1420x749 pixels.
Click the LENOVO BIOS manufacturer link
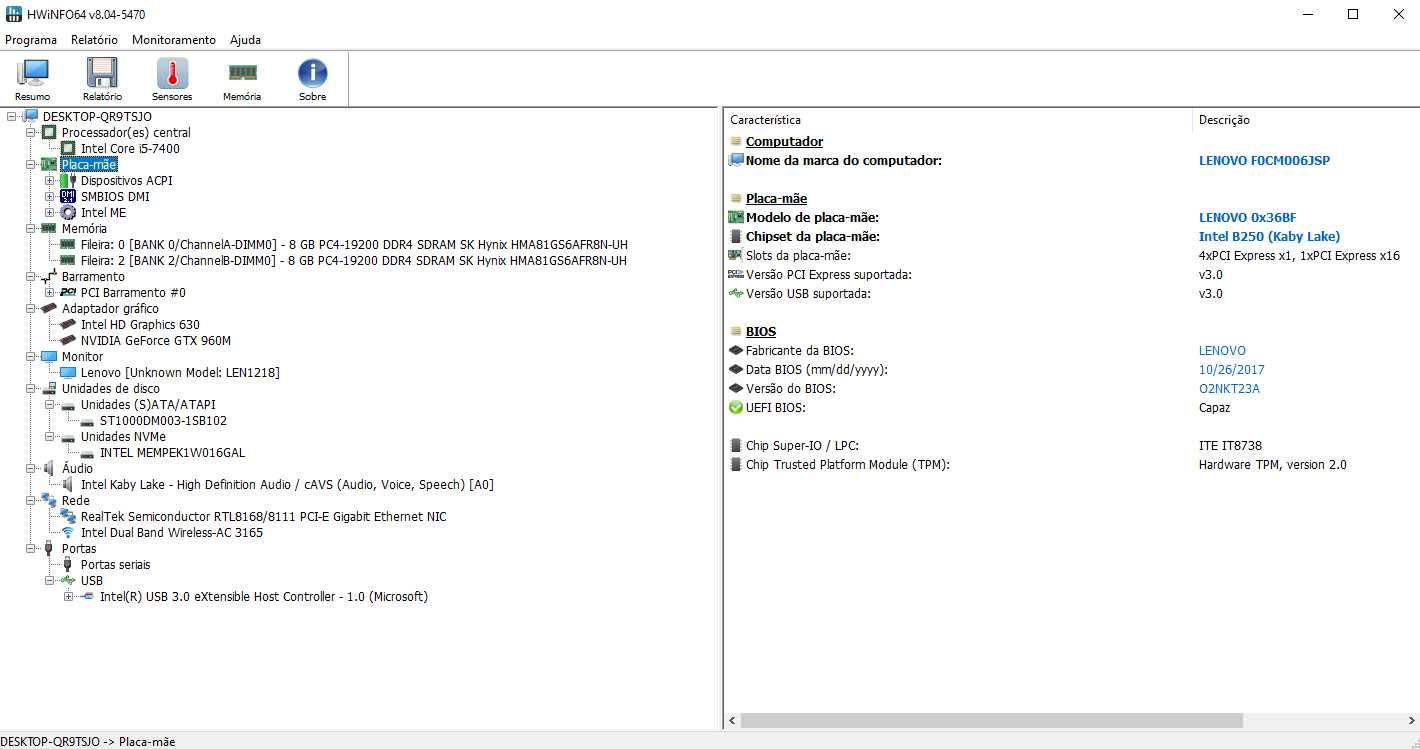click(x=1222, y=351)
